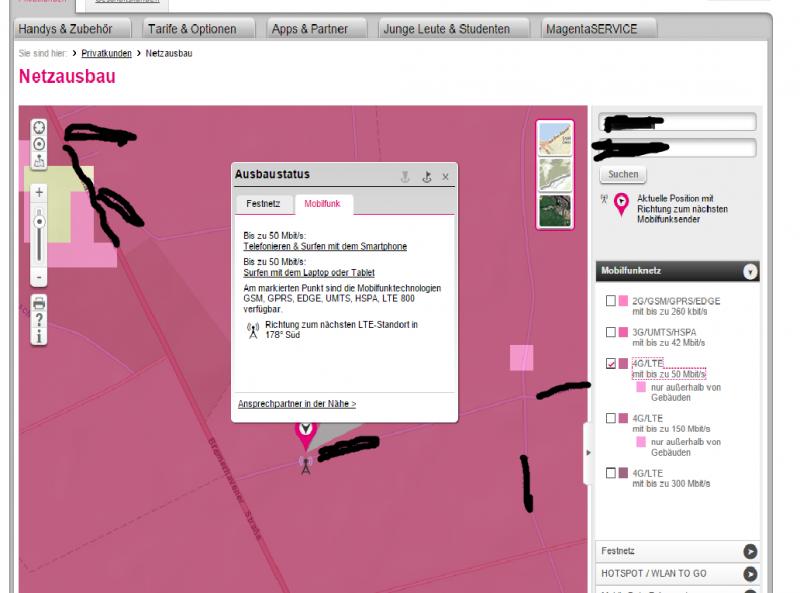Click the Ausbaustatus popup title
This screenshot has height=593, width=800.
point(272,175)
